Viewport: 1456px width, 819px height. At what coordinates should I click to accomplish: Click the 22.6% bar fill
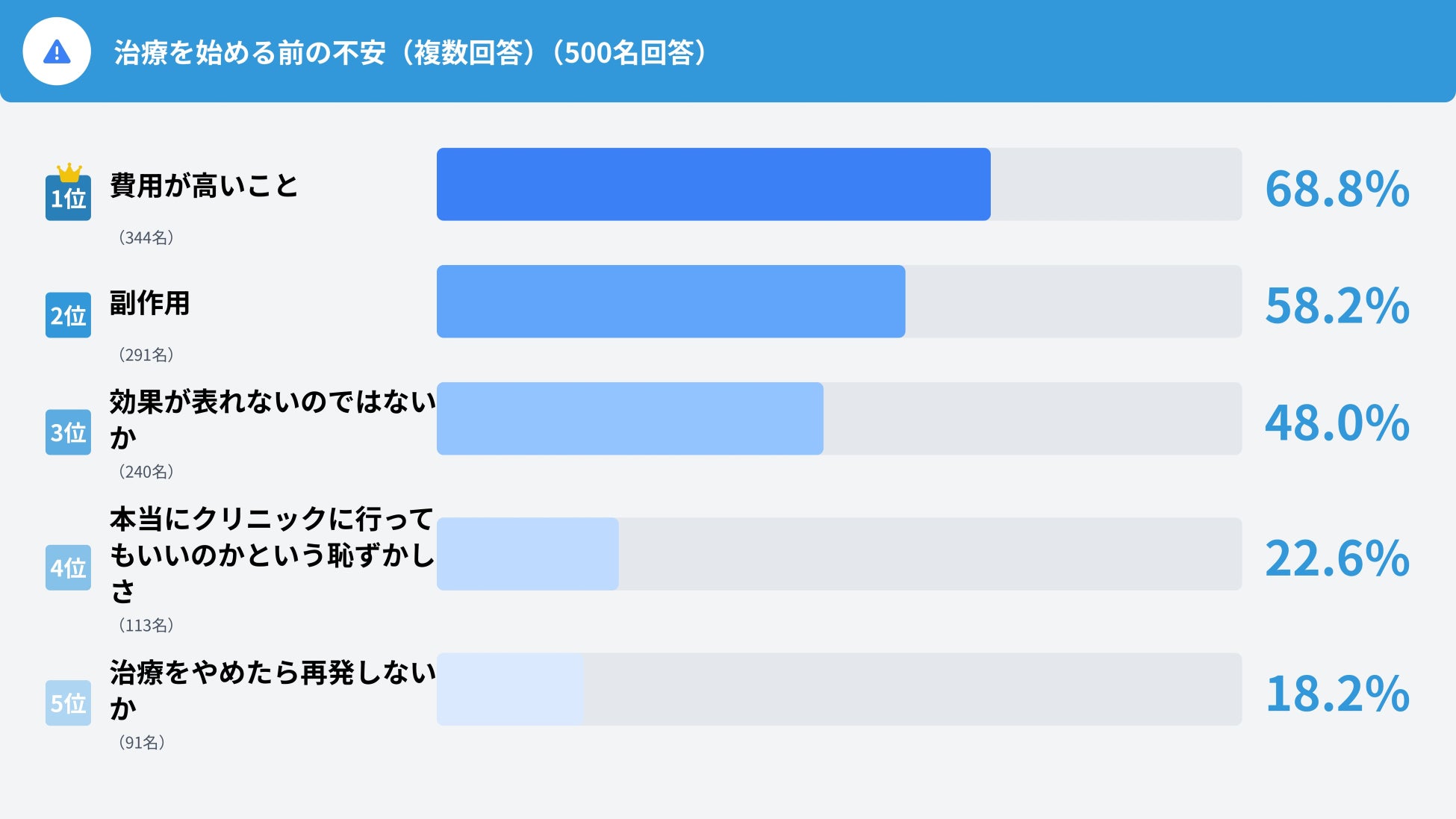pos(527,554)
